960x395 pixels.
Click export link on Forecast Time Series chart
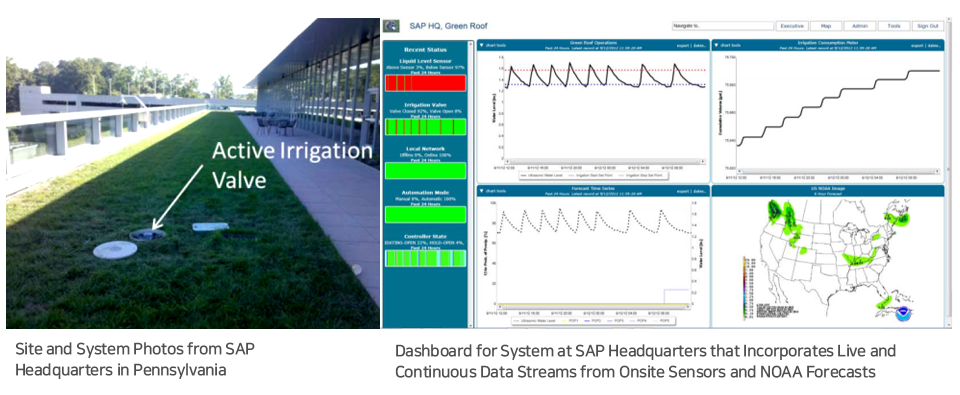(683, 191)
